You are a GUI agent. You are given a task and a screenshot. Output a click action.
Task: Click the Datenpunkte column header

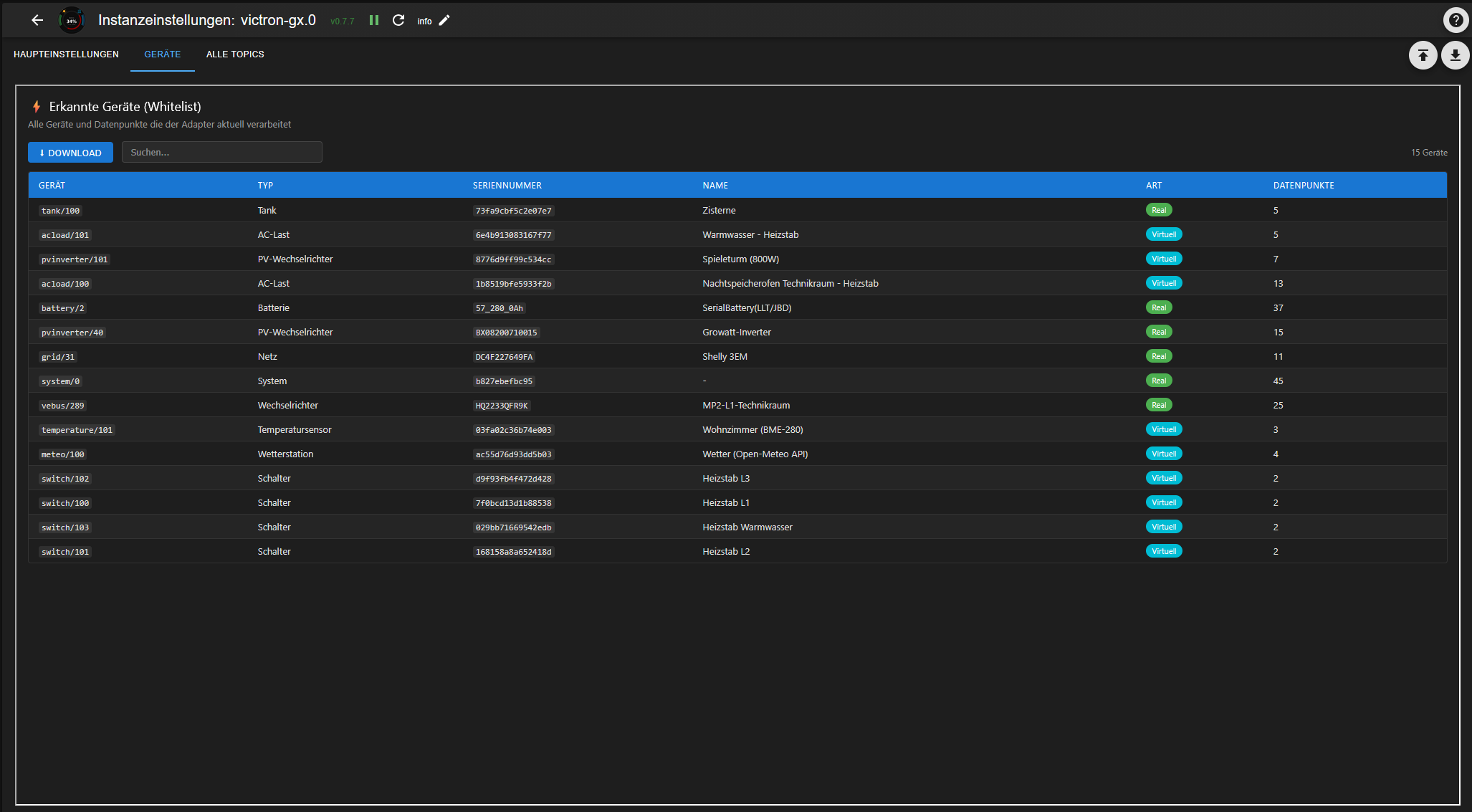coord(1304,185)
